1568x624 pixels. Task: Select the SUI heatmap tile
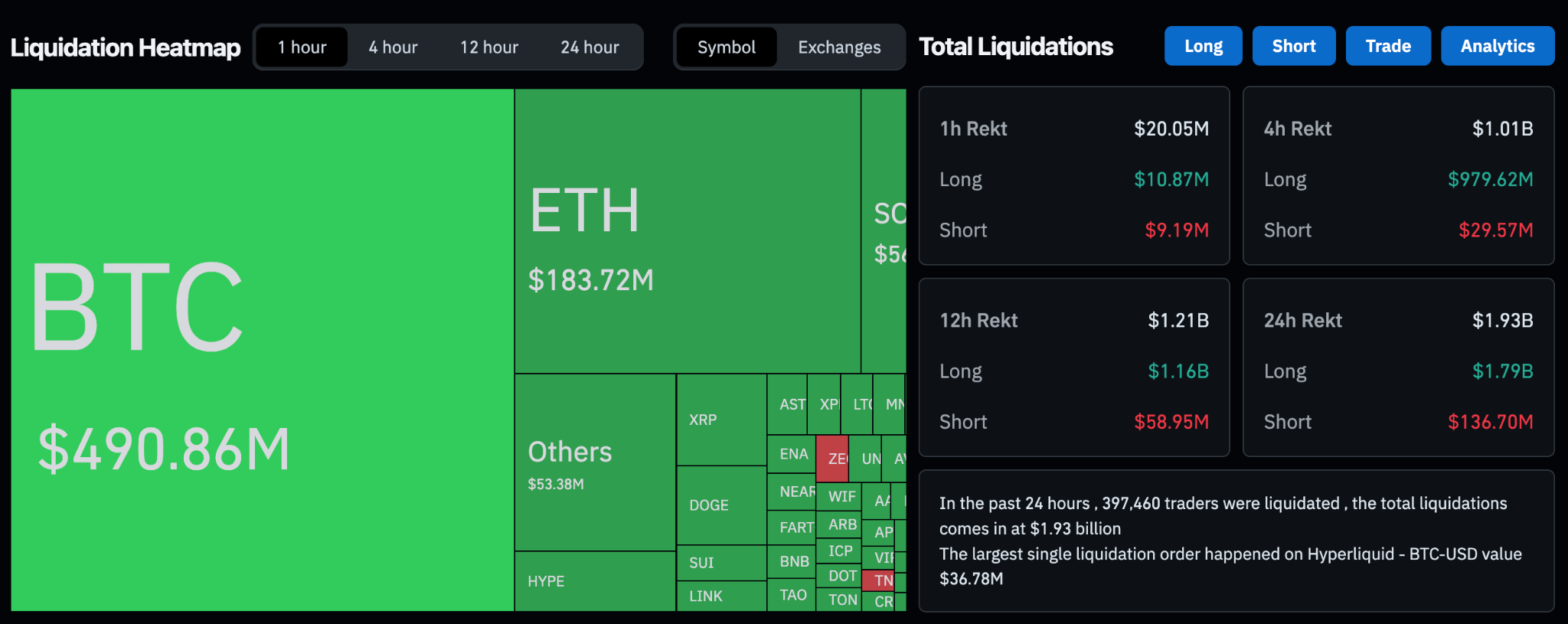click(x=721, y=563)
